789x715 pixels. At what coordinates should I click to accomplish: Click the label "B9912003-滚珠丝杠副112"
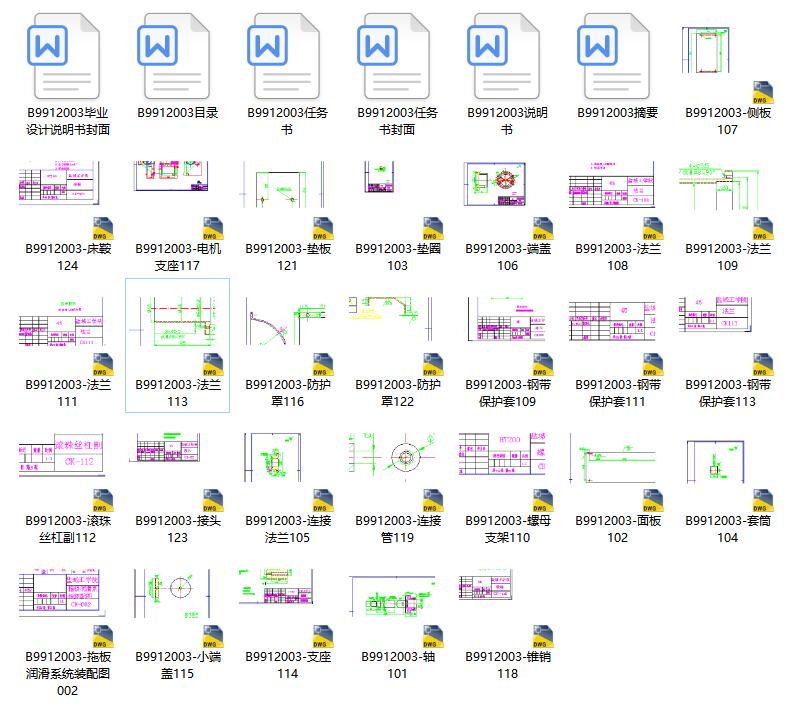coord(68,528)
